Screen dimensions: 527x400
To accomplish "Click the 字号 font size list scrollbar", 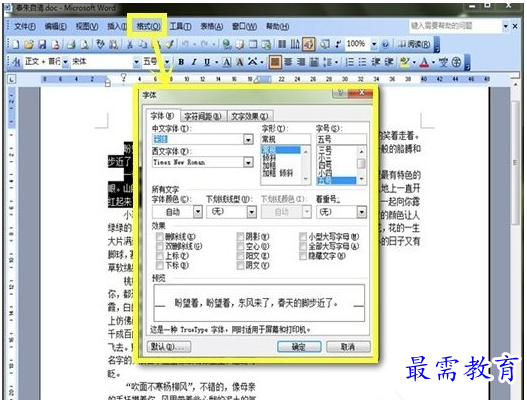I will [x=361, y=165].
